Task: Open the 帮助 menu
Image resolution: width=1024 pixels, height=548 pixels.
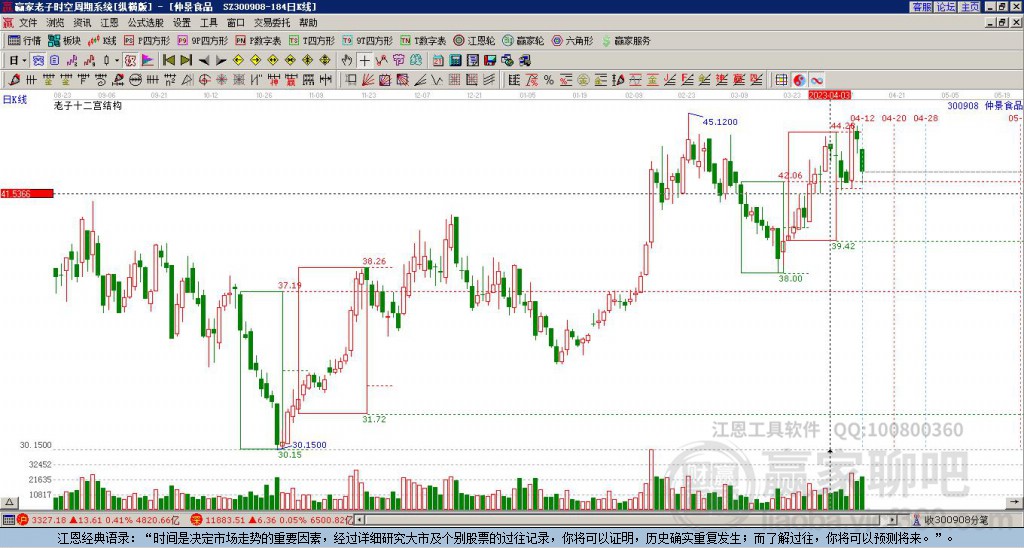Action: (308, 23)
